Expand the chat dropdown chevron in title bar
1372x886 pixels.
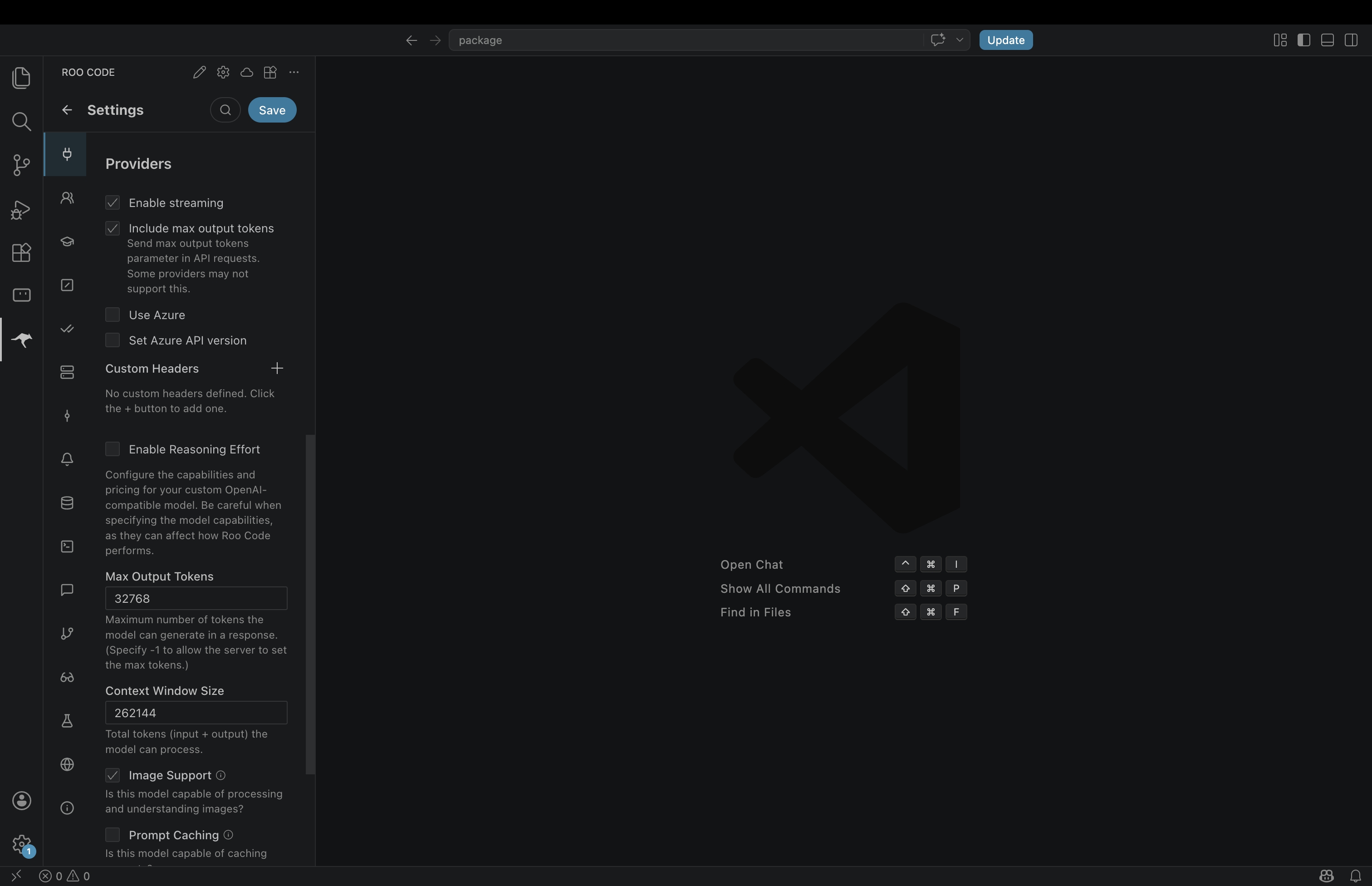pos(959,39)
